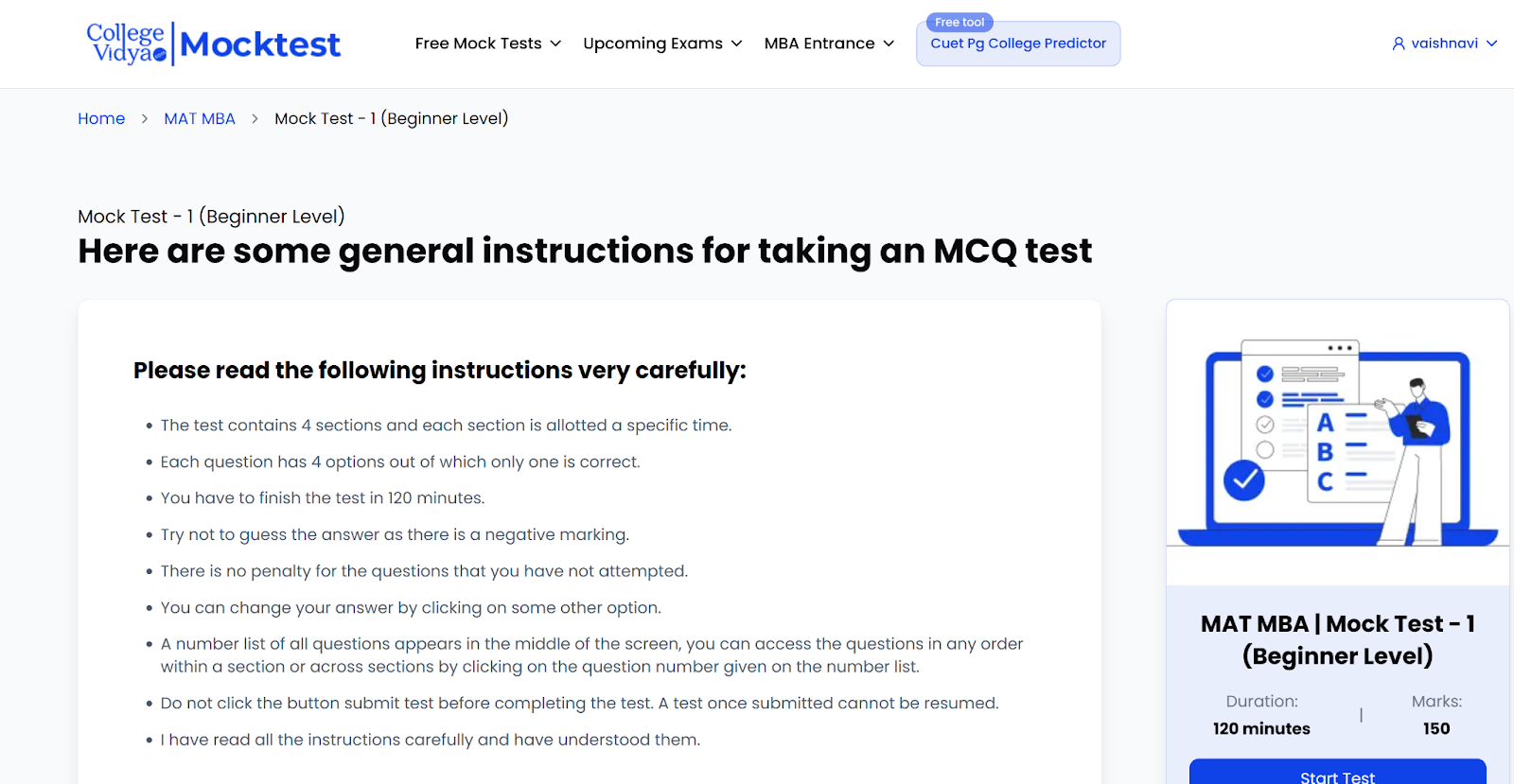Select the Upcoming Exams menu label
Screen dimensions: 1514x784
pyautogui.click(x=652, y=44)
